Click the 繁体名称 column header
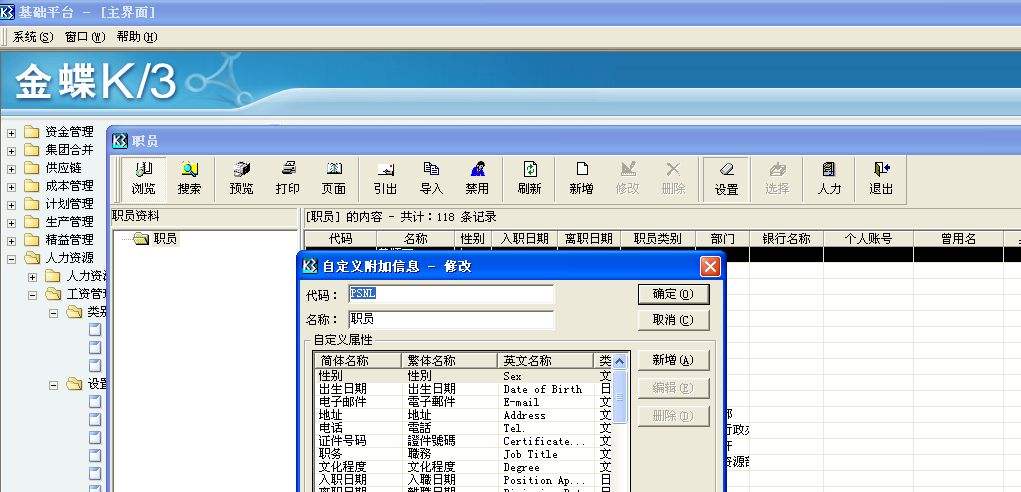This screenshot has height=492, width=1021. tap(449, 361)
